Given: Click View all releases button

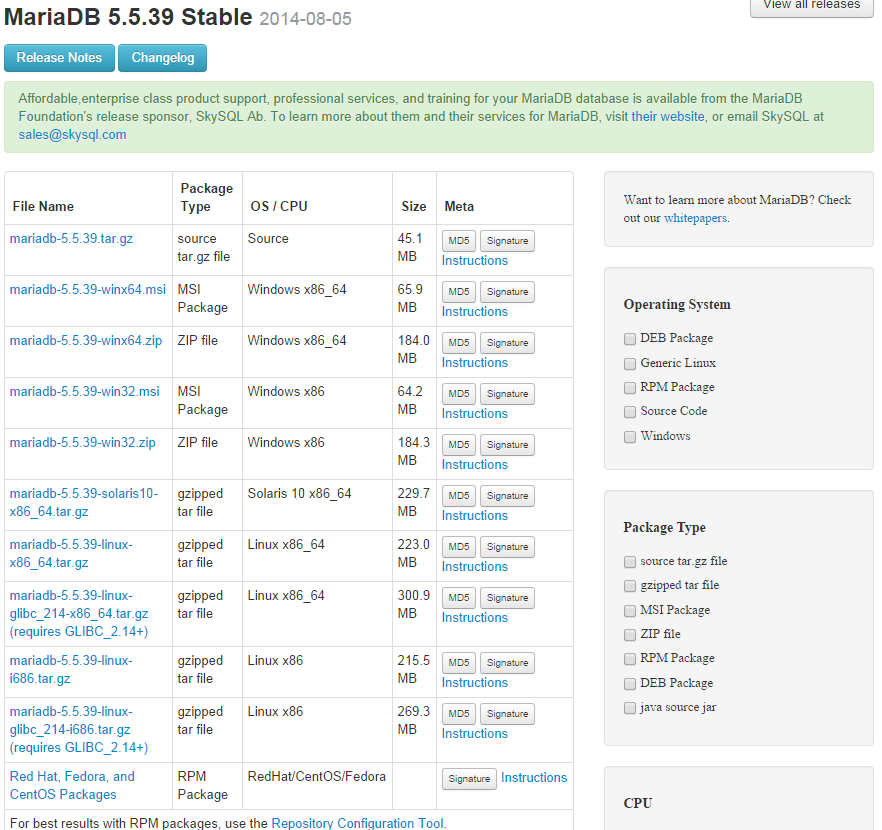Looking at the screenshot, I should [812, 6].
